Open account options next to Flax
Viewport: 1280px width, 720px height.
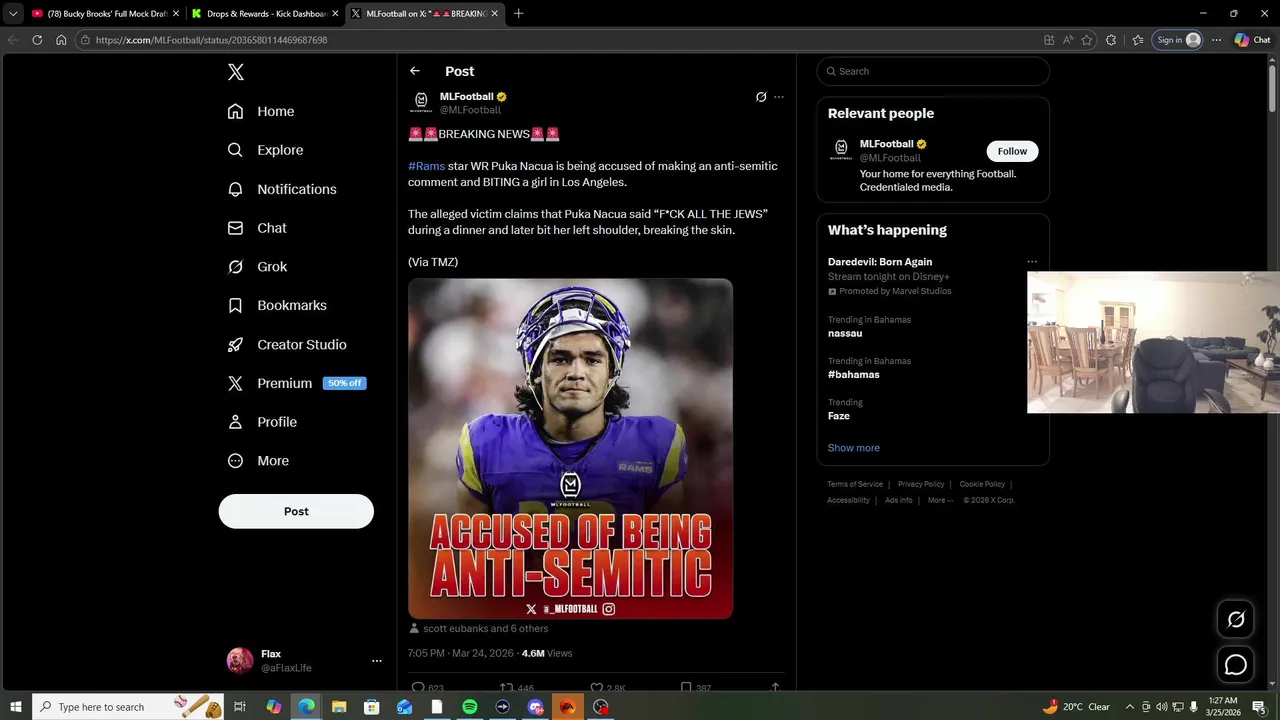click(x=376, y=661)
